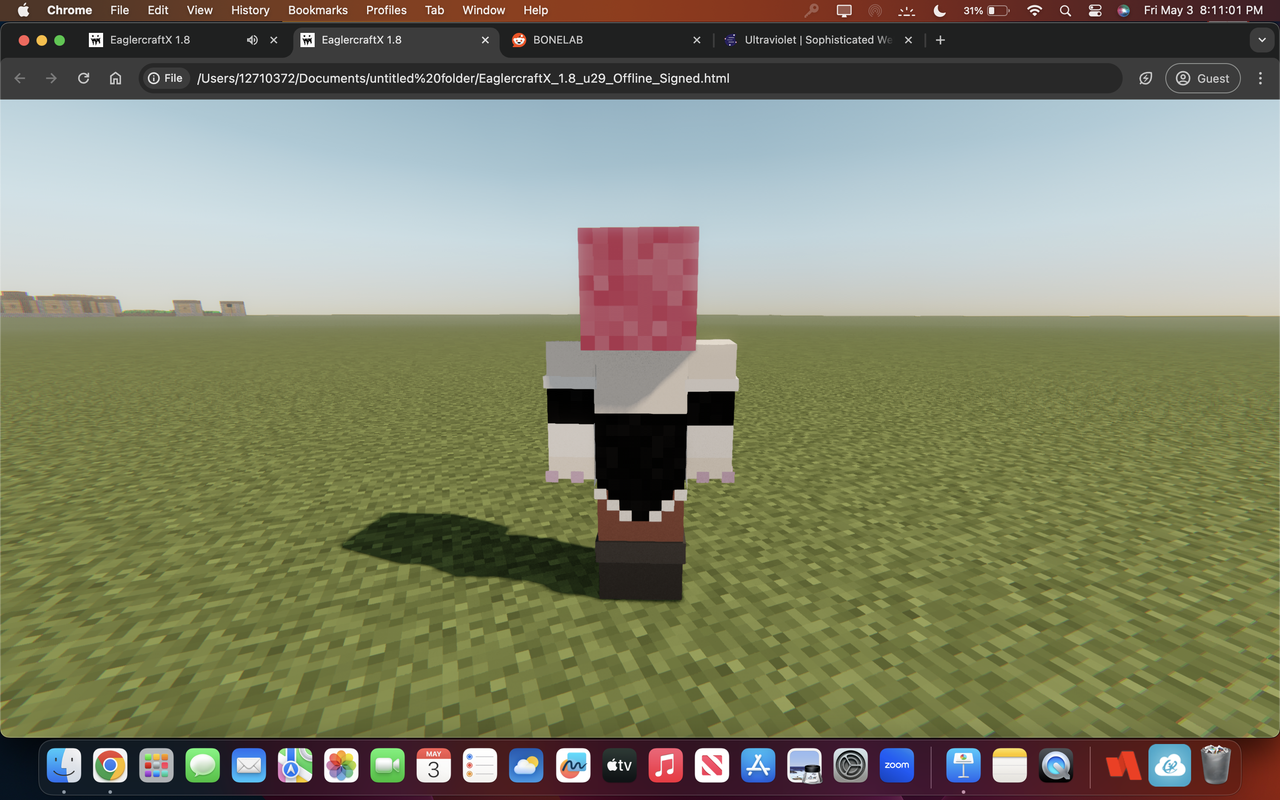Screen dimensions: 1280x800
Task: Open the screen mirroring display icon
Action: [x=844, y=10]
